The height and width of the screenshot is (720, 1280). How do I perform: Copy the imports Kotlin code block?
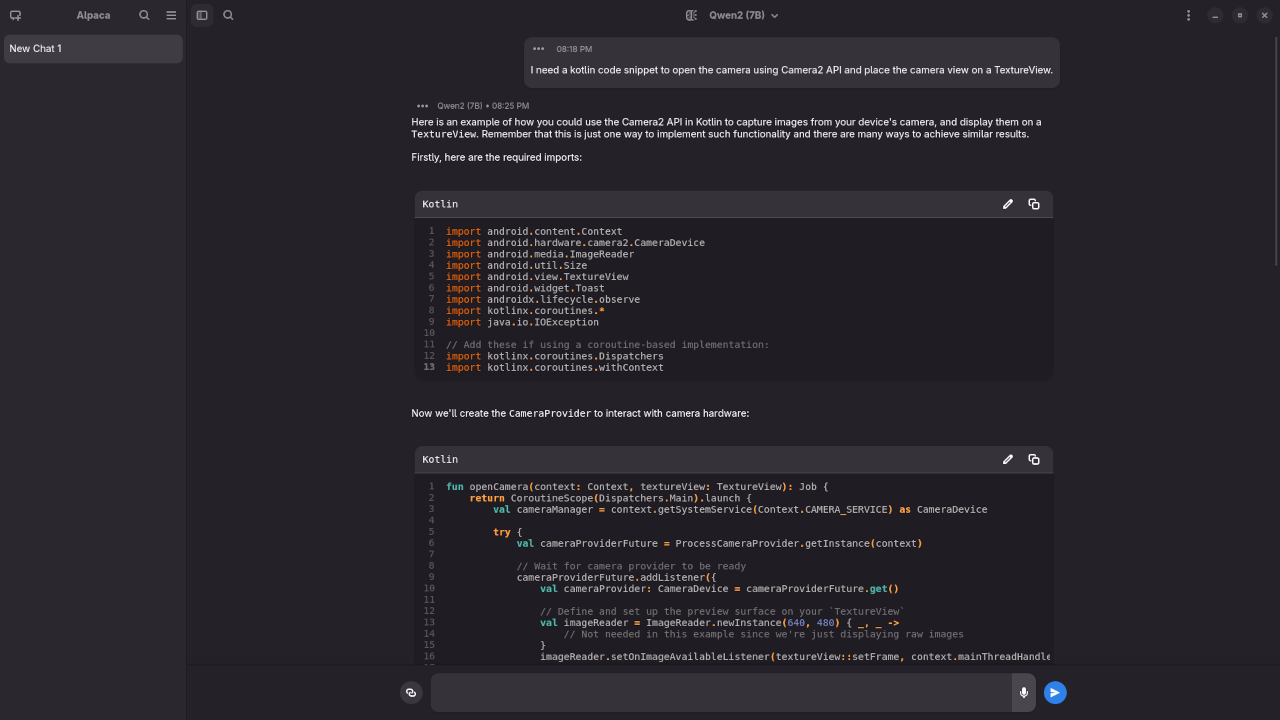[x=1034, y=204]
